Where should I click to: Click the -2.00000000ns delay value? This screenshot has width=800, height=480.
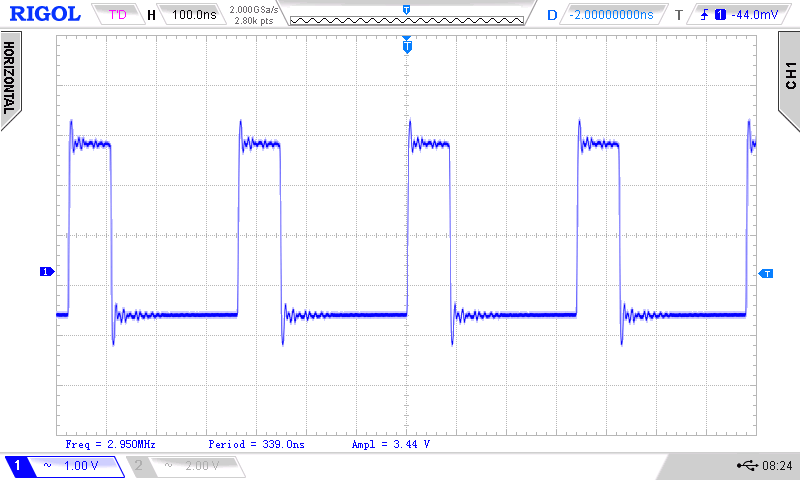(x=611, y=15)
